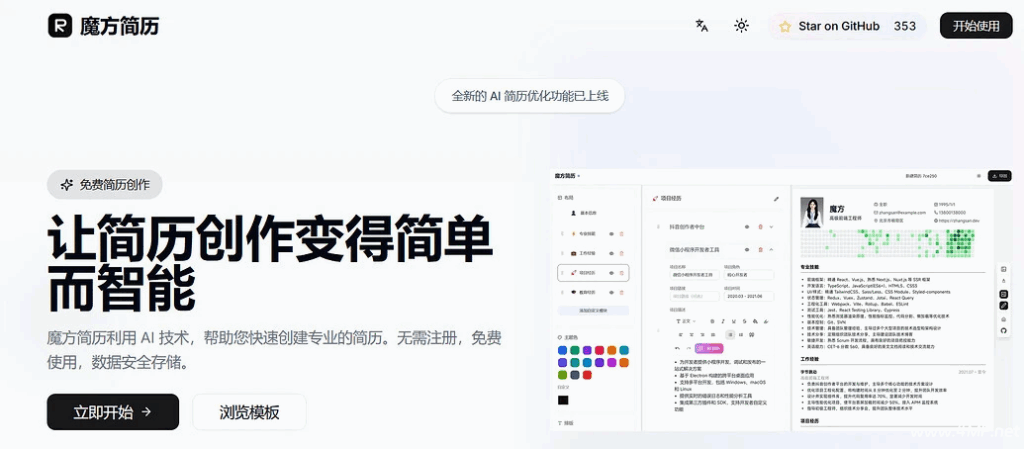Click the 开始使用 button in header
This screenshot has height=449, width=1024.
coord(975,26)
